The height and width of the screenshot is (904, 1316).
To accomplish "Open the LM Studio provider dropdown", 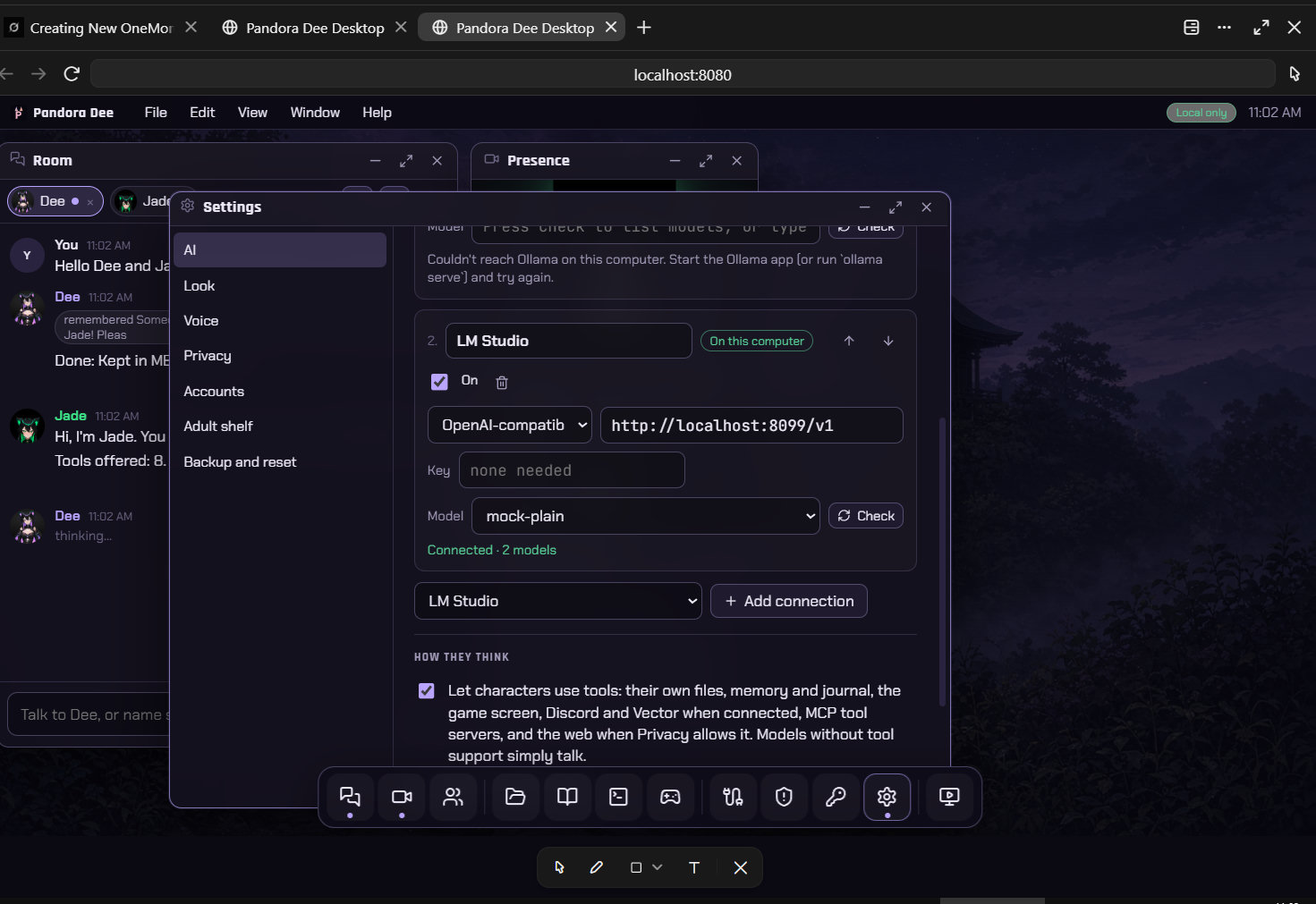I will tap(558, 601).
